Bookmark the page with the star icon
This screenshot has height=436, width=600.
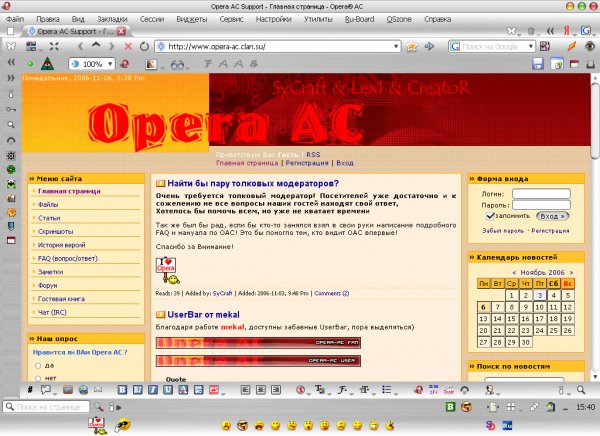click(412, 47)
